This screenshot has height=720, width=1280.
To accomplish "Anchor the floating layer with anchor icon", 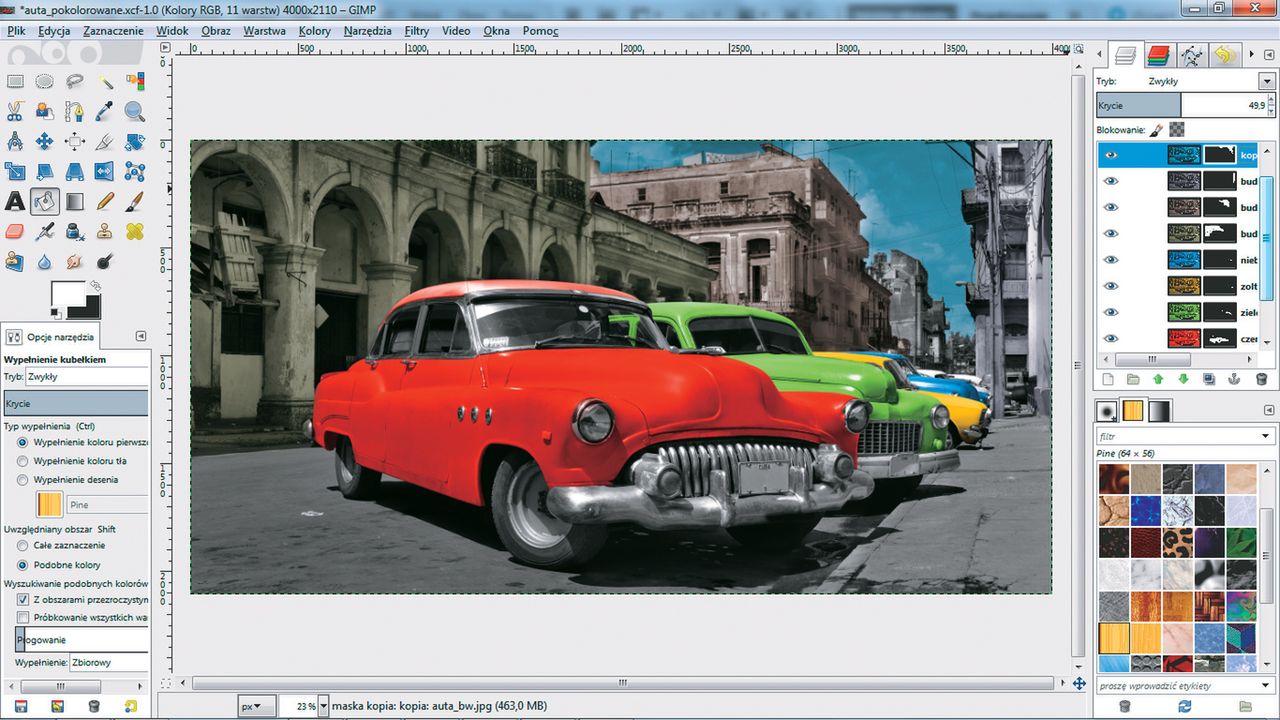I will [x=1236, y=380].
